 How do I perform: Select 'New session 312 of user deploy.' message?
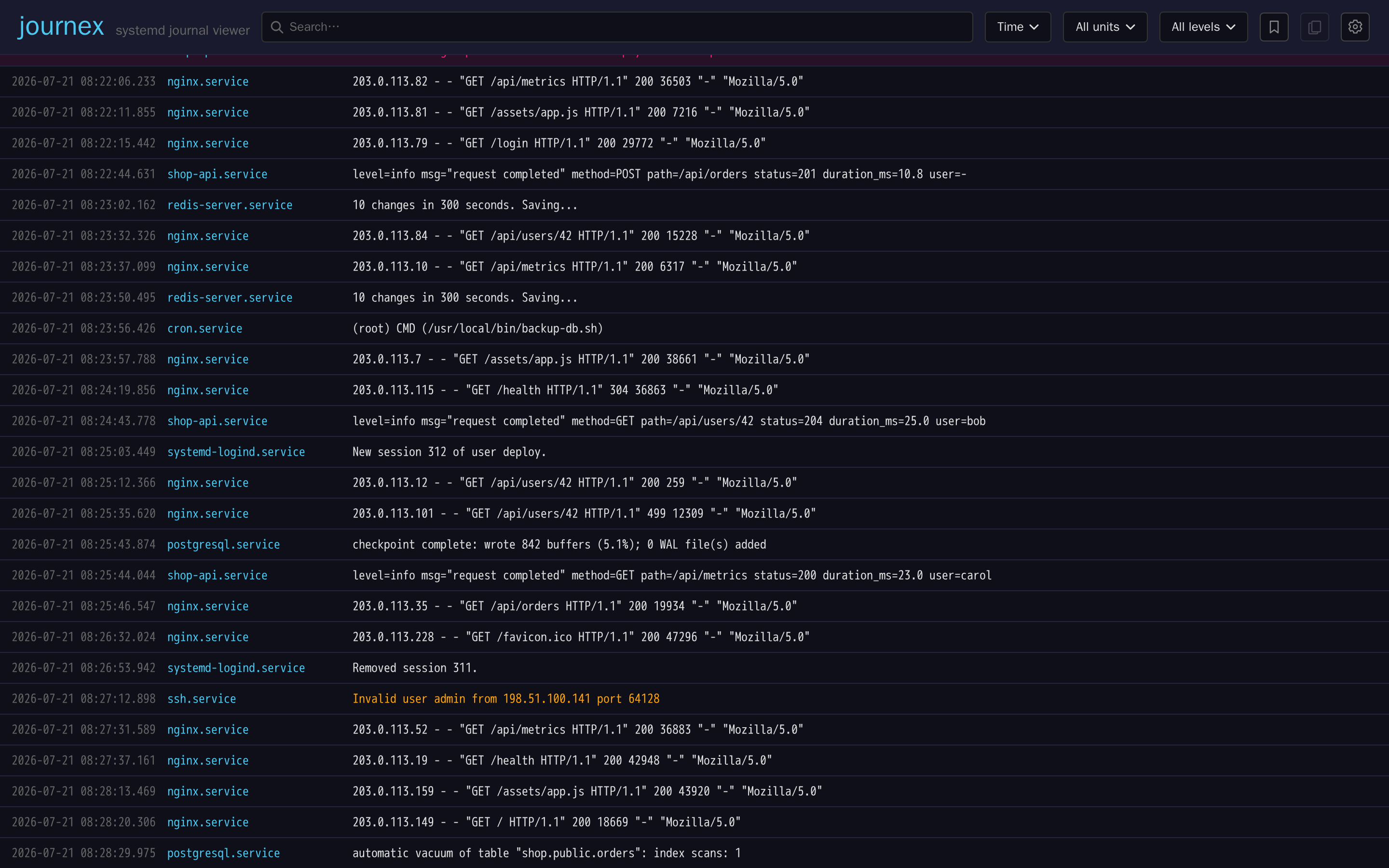[x=449, y=452]
